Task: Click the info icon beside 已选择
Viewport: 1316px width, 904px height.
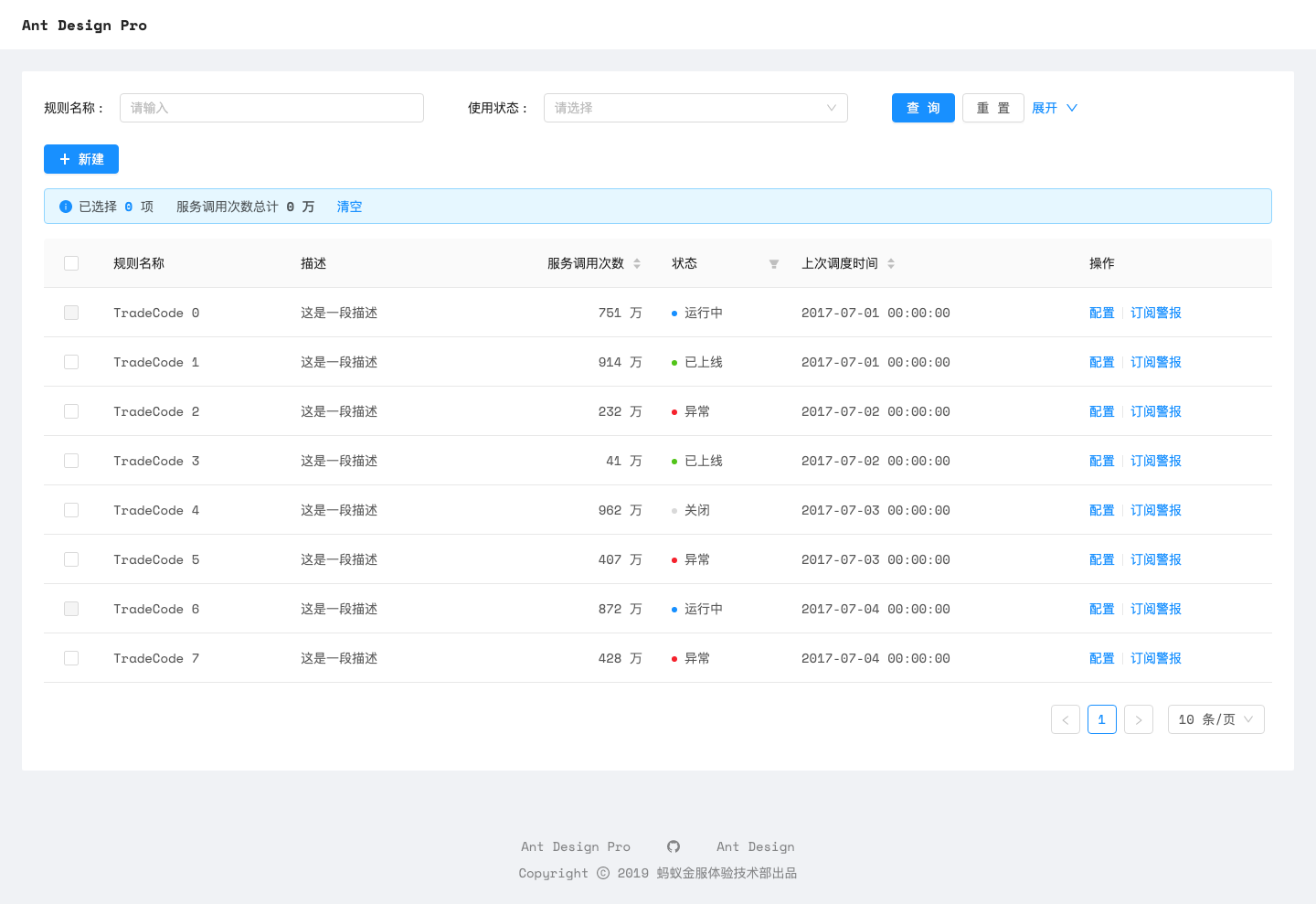Action: pyautogui.click(x=66, y=207)
